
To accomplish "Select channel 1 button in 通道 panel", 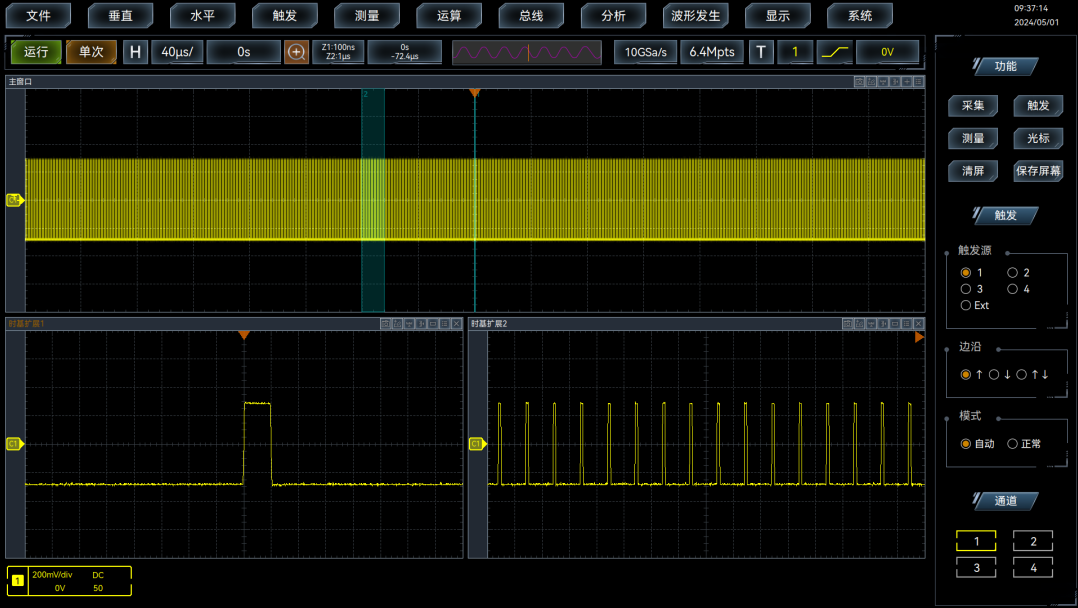I will 976,541.
